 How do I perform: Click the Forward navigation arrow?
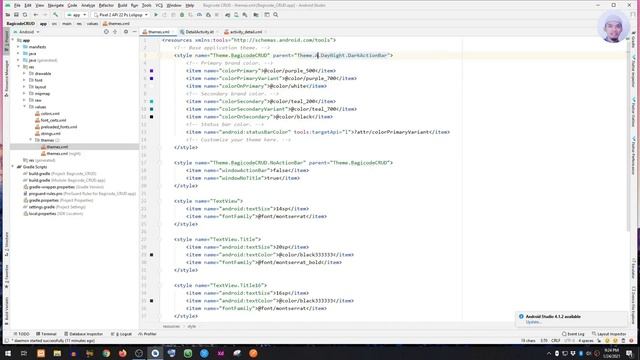(44, 15)
